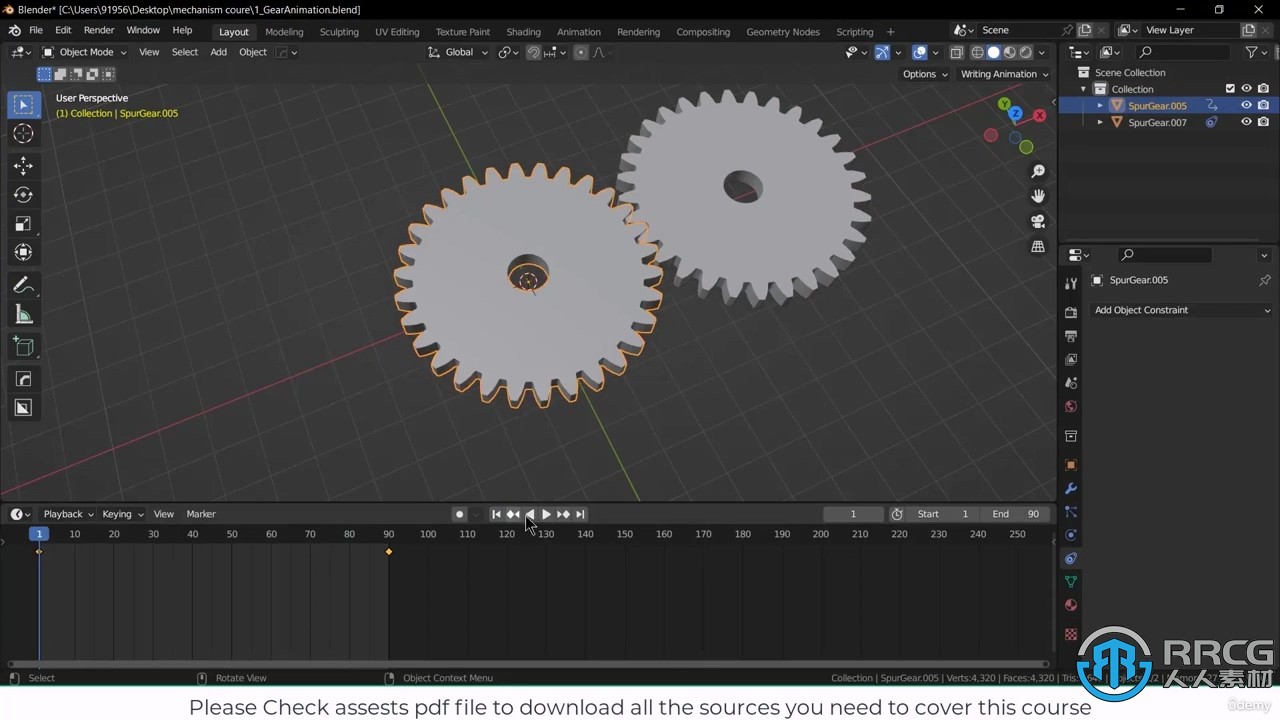
Task: Open the Tool properties tab
Action: click(1071, 284)
